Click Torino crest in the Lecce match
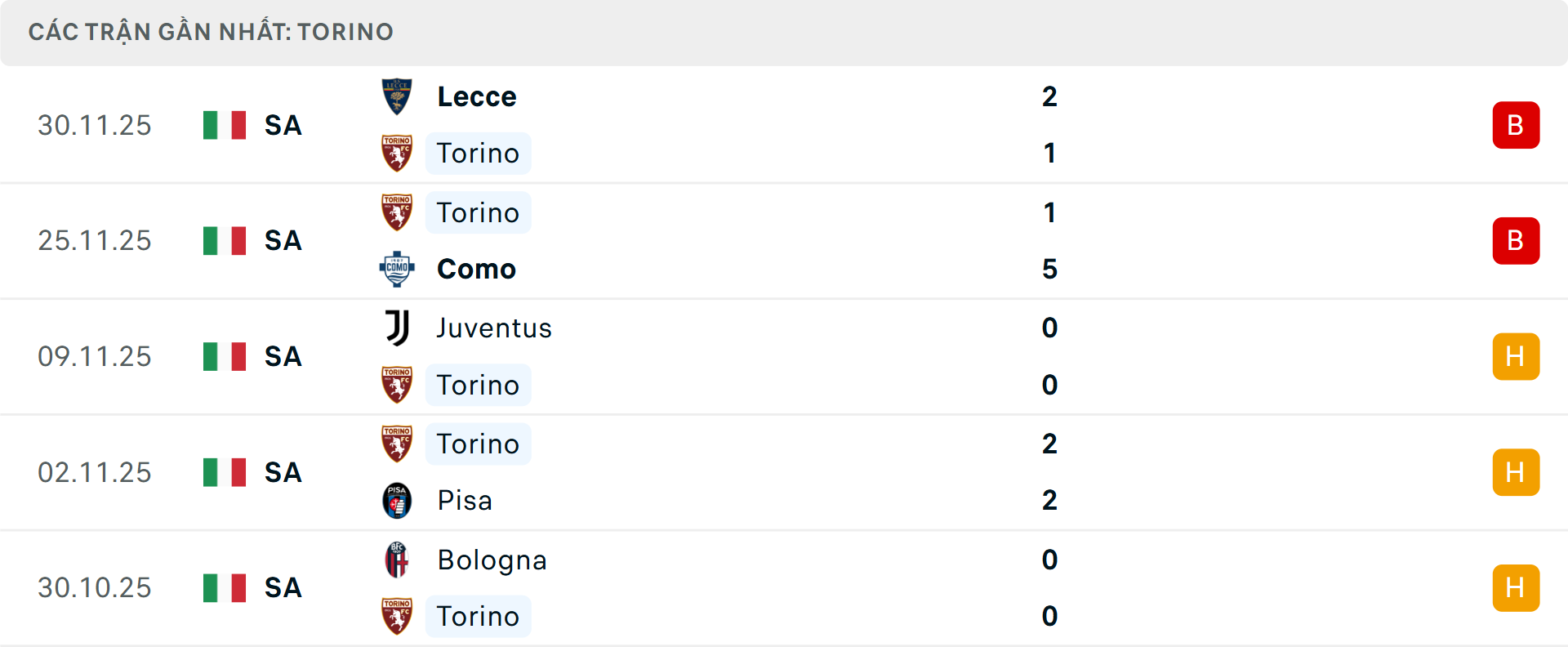1568x647 pixels. click(x=397, y=154)
